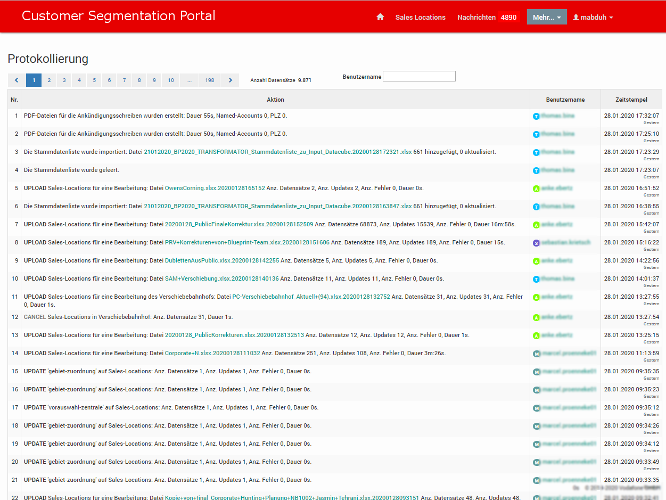Jump to last pagination page 198
This screenshot has width=666, height=500.
[209, 79]
